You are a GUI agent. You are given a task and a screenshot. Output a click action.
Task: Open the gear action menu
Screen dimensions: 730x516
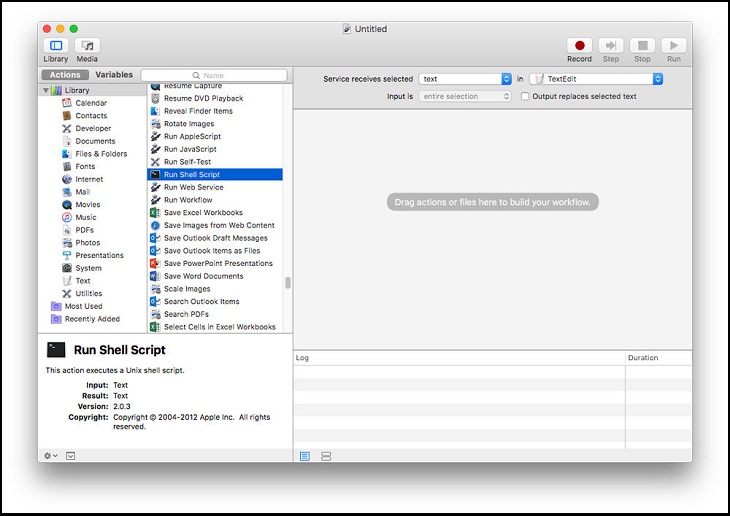click(x=50, y=456)
